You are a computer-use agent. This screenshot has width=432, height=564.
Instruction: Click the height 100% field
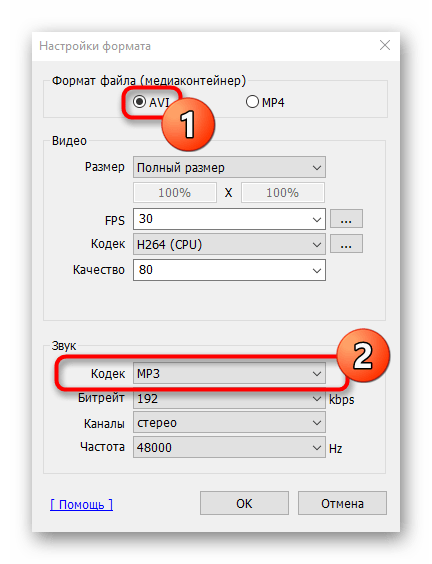coord(283,192)
